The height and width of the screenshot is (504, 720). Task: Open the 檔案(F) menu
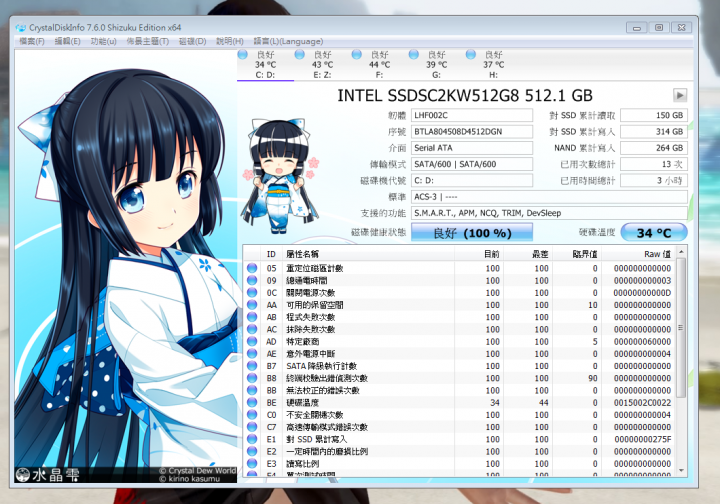(32, 41)
